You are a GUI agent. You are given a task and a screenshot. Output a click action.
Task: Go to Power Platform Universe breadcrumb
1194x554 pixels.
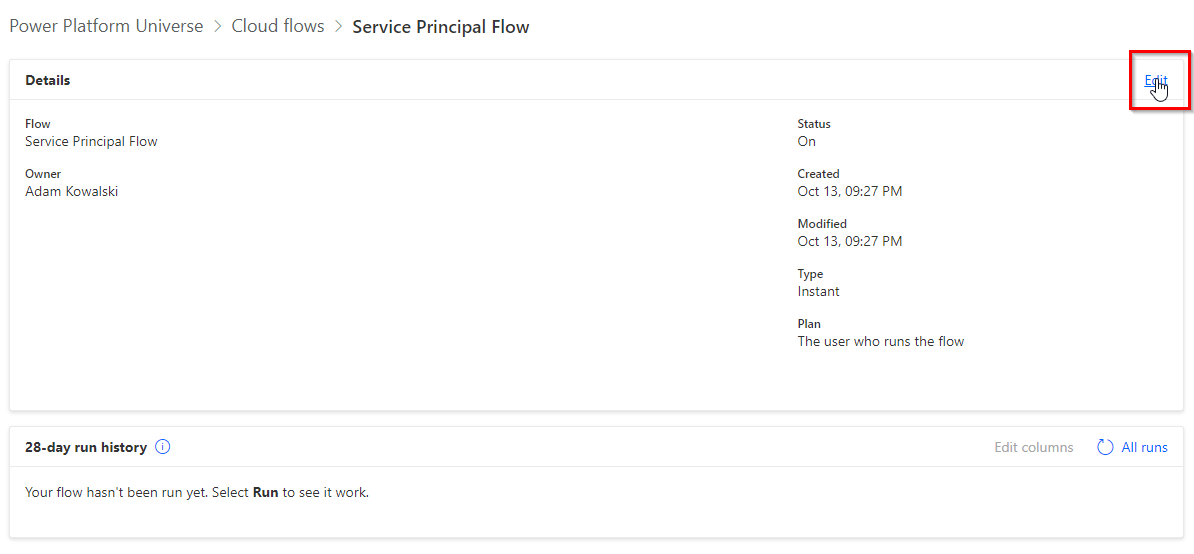coord(107,26)
